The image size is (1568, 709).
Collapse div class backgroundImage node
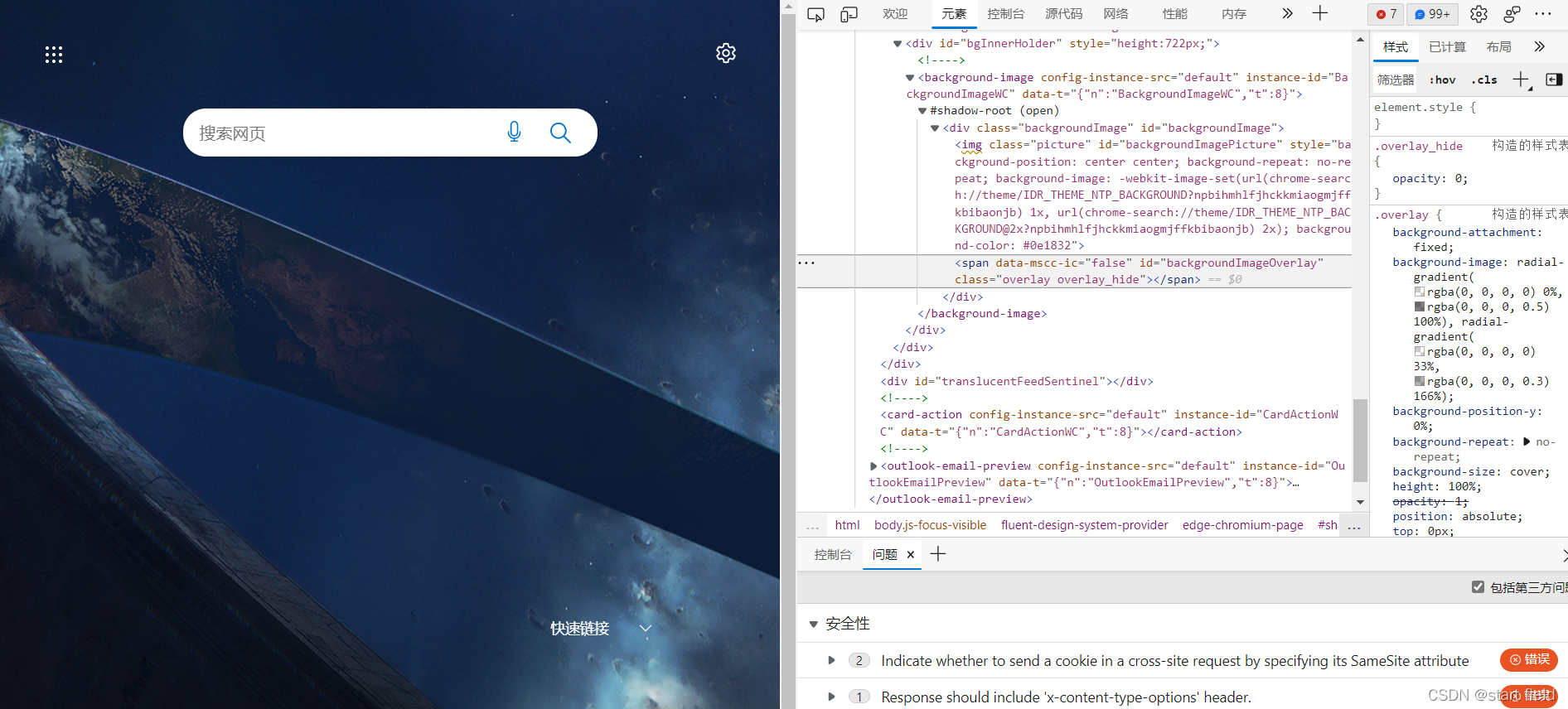pyautogui.click(x=934, y=128)
